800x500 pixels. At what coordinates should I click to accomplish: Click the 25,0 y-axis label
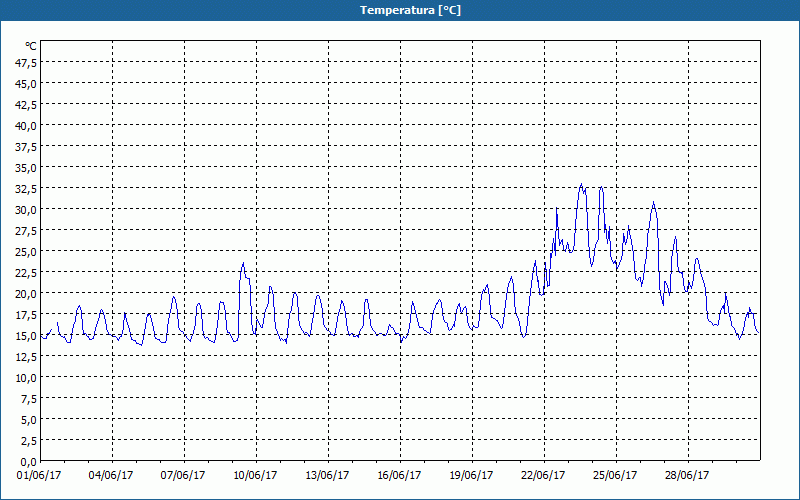[x=27, y=252]
